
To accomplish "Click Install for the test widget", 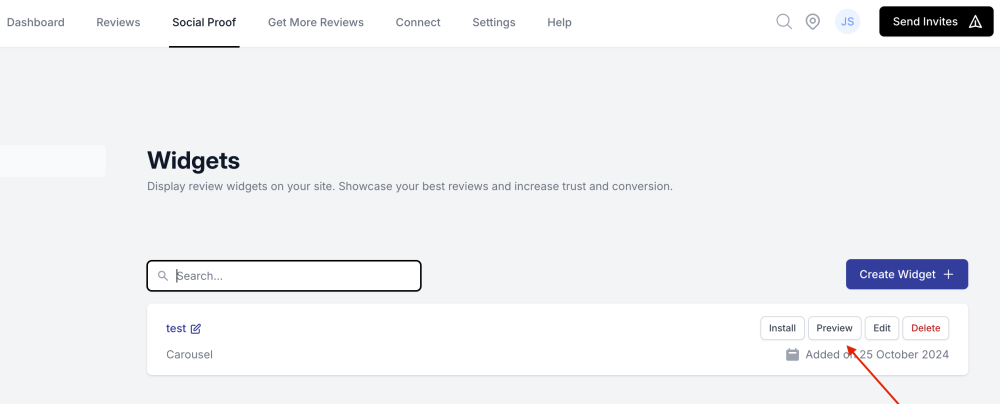I will [x=782, y=328].
